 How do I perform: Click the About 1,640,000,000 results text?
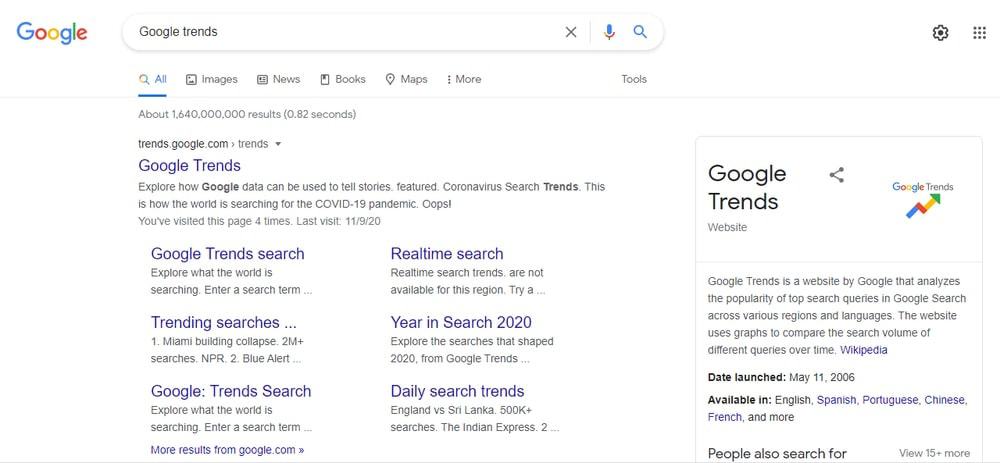click(x=247, y=115)
